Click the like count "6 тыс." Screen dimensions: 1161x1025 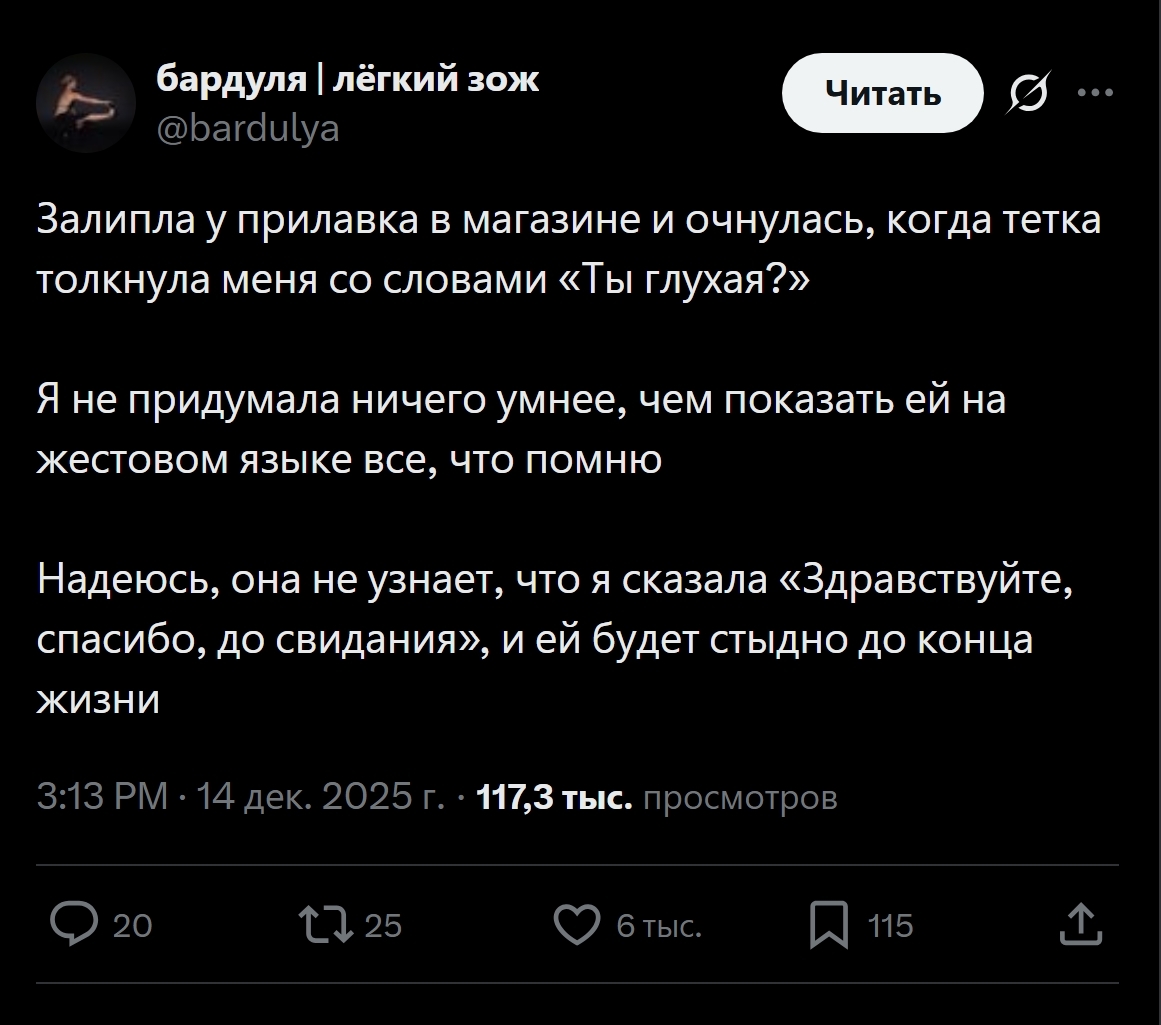(659, 926)
